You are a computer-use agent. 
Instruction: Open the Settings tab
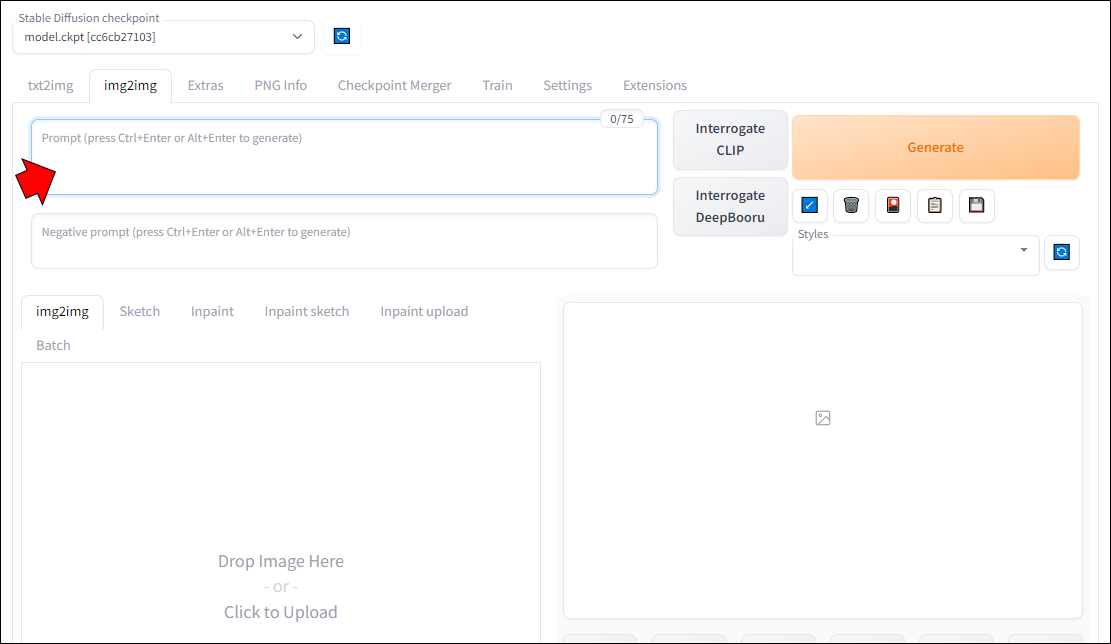pos(568,85)
